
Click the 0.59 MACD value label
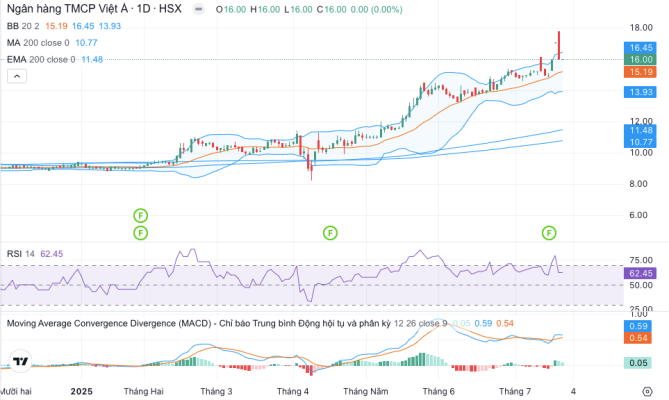638,326
